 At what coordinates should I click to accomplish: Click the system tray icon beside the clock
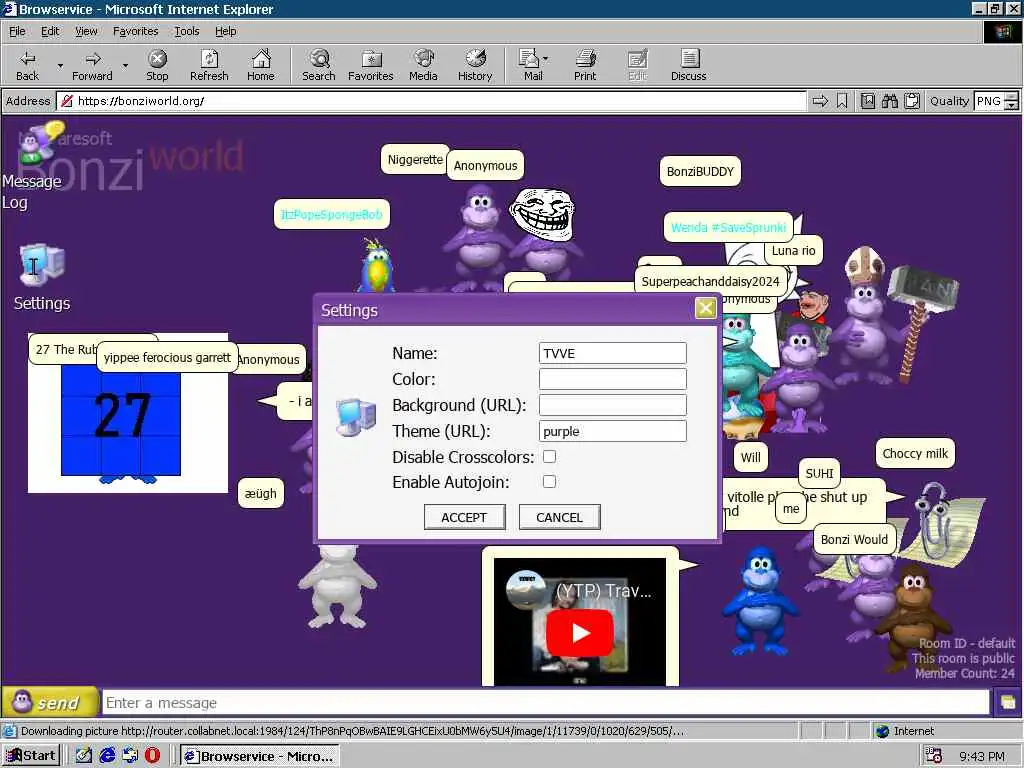(x=934, y=756)
